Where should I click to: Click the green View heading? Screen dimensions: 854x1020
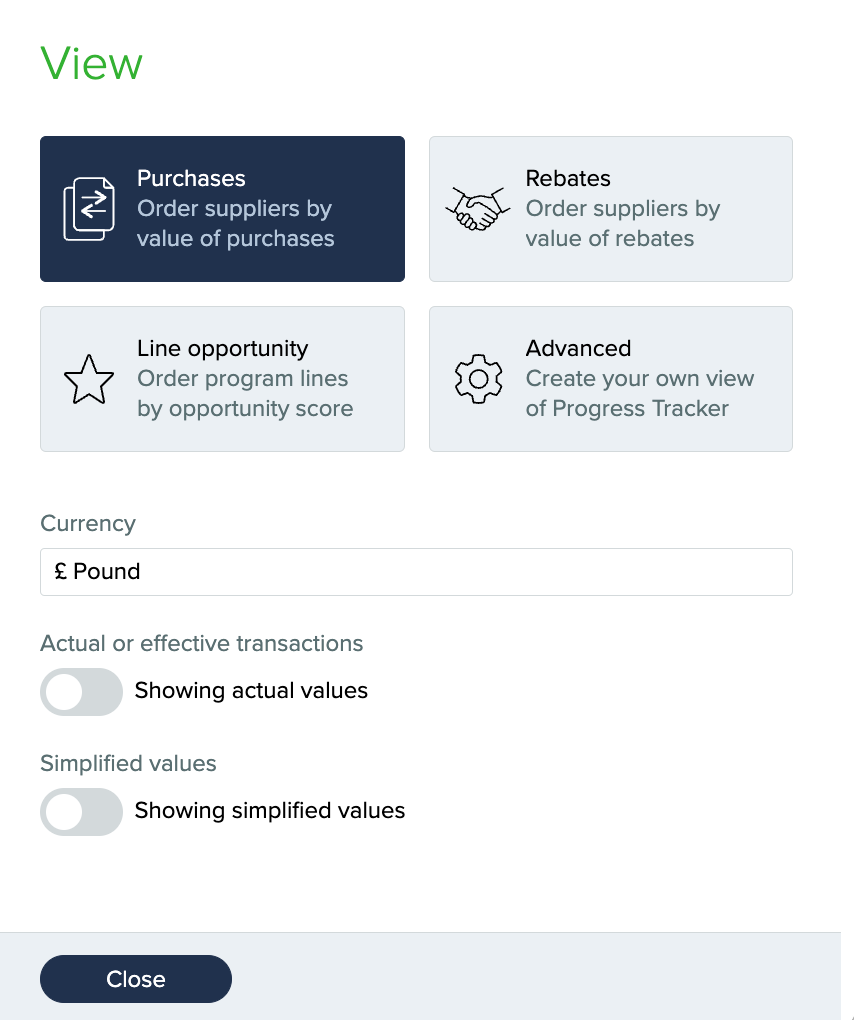pyautogui.click(x=91, y=64)
